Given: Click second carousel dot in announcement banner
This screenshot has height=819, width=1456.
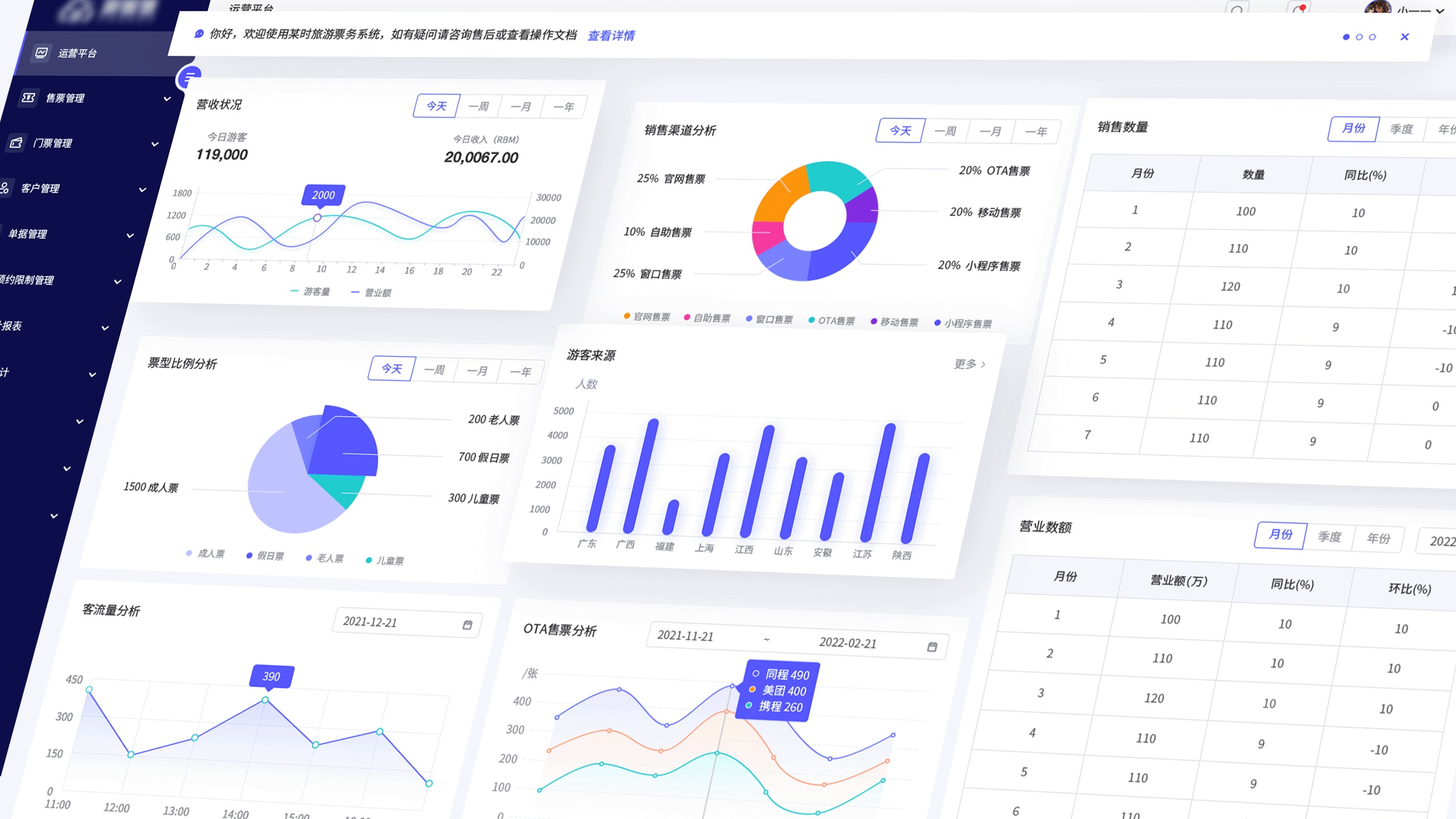Looking at the screenshot, I should pos(1359,37).
